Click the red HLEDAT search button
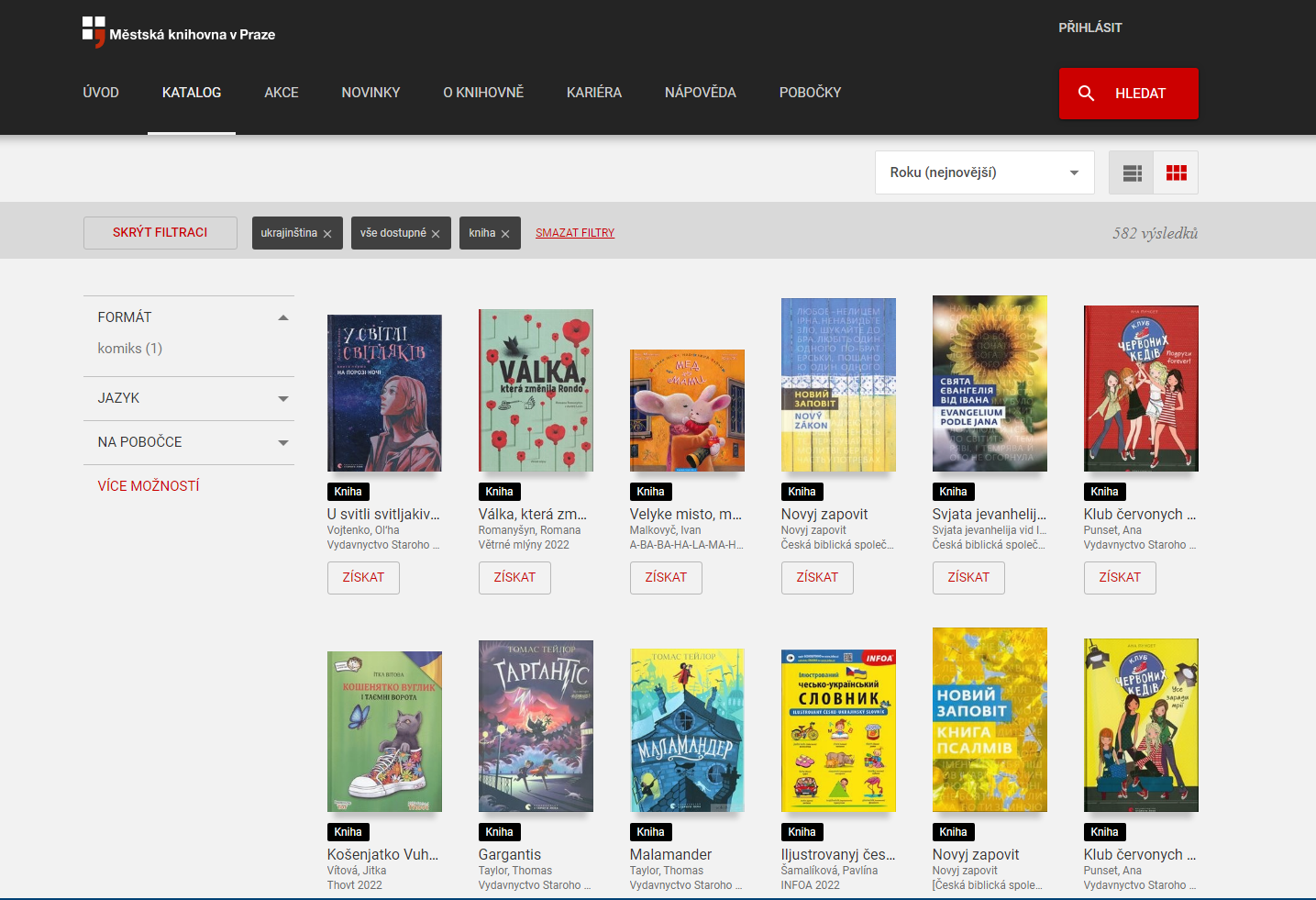 click(x=1128, y=94)
